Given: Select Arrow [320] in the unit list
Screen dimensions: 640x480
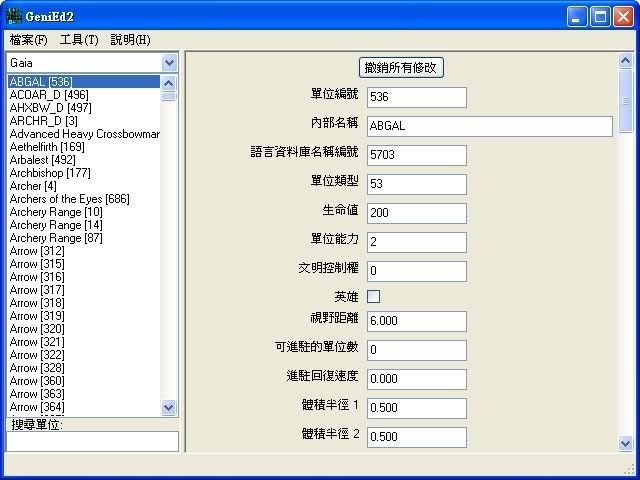Looking at the screenshot, I should point(84,329).
